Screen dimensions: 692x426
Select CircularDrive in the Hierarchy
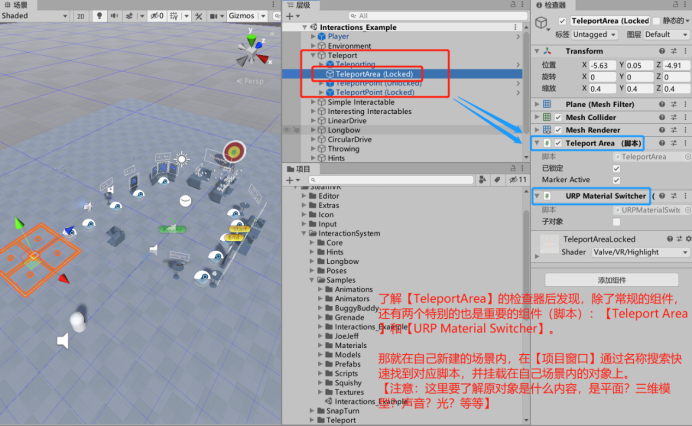coord(350,139)
